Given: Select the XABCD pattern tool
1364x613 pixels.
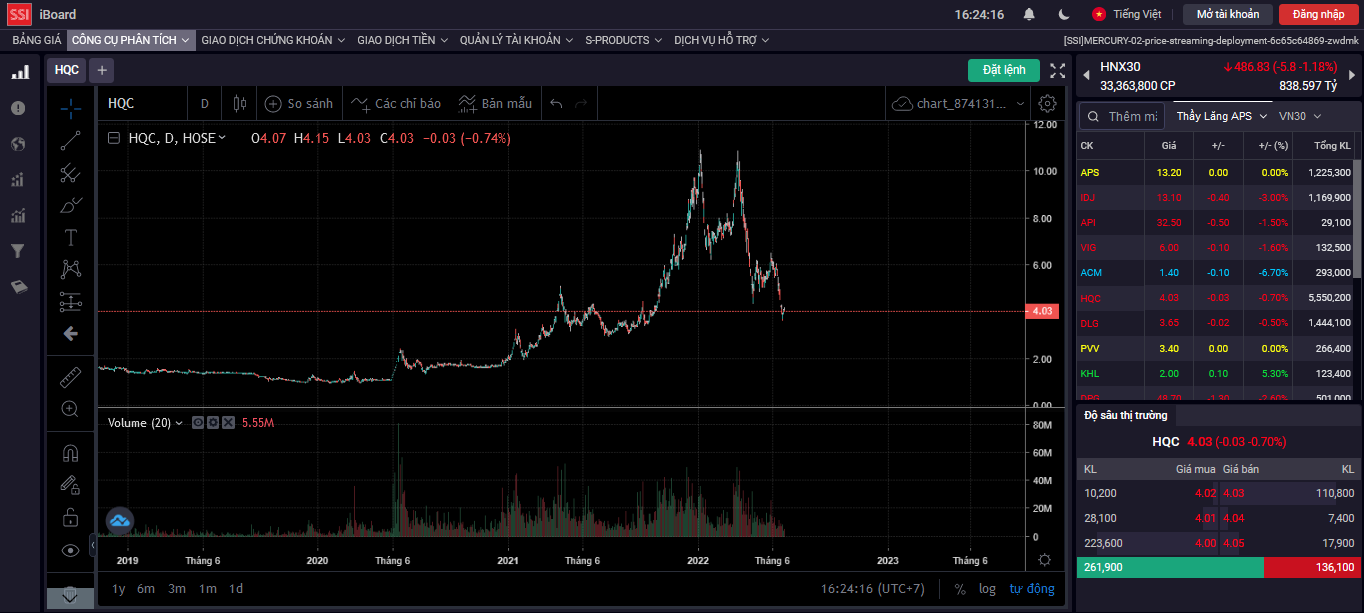Looking at the screenshot, I should click(70, 269).
